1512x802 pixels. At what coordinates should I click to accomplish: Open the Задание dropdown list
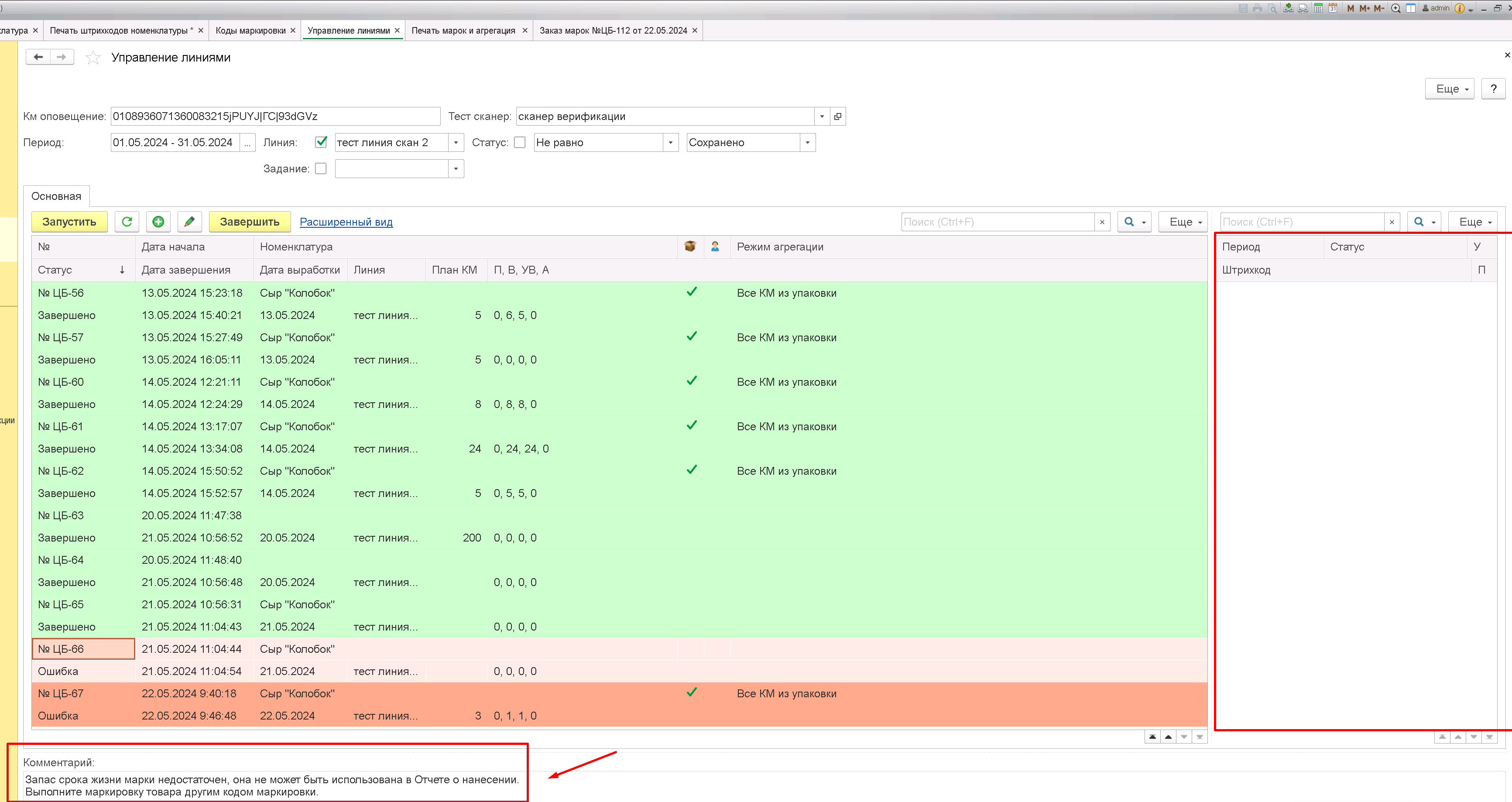coord(456,169)
